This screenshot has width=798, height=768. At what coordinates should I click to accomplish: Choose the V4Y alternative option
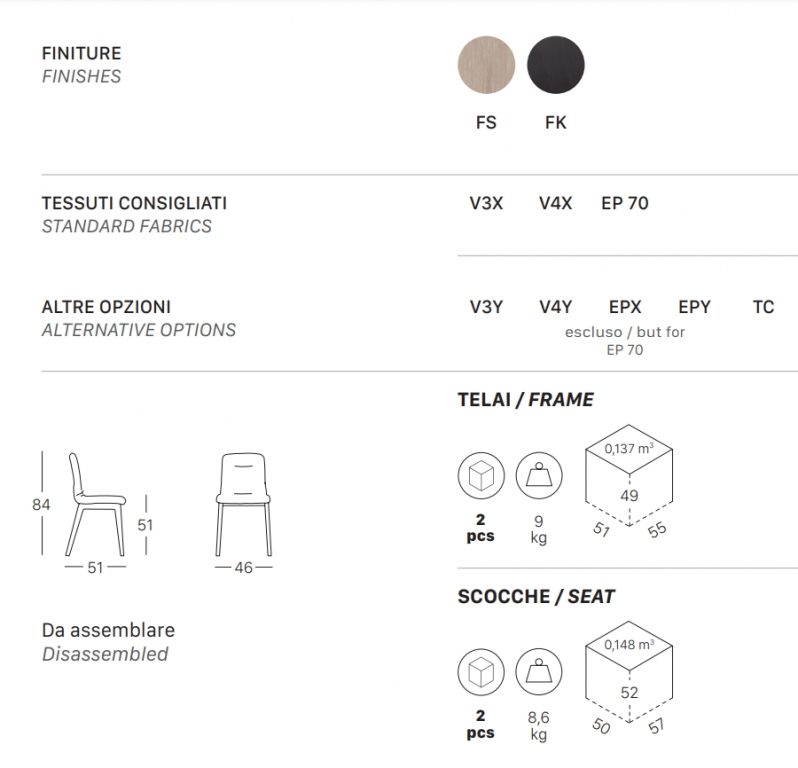click(x=555, y=307)
